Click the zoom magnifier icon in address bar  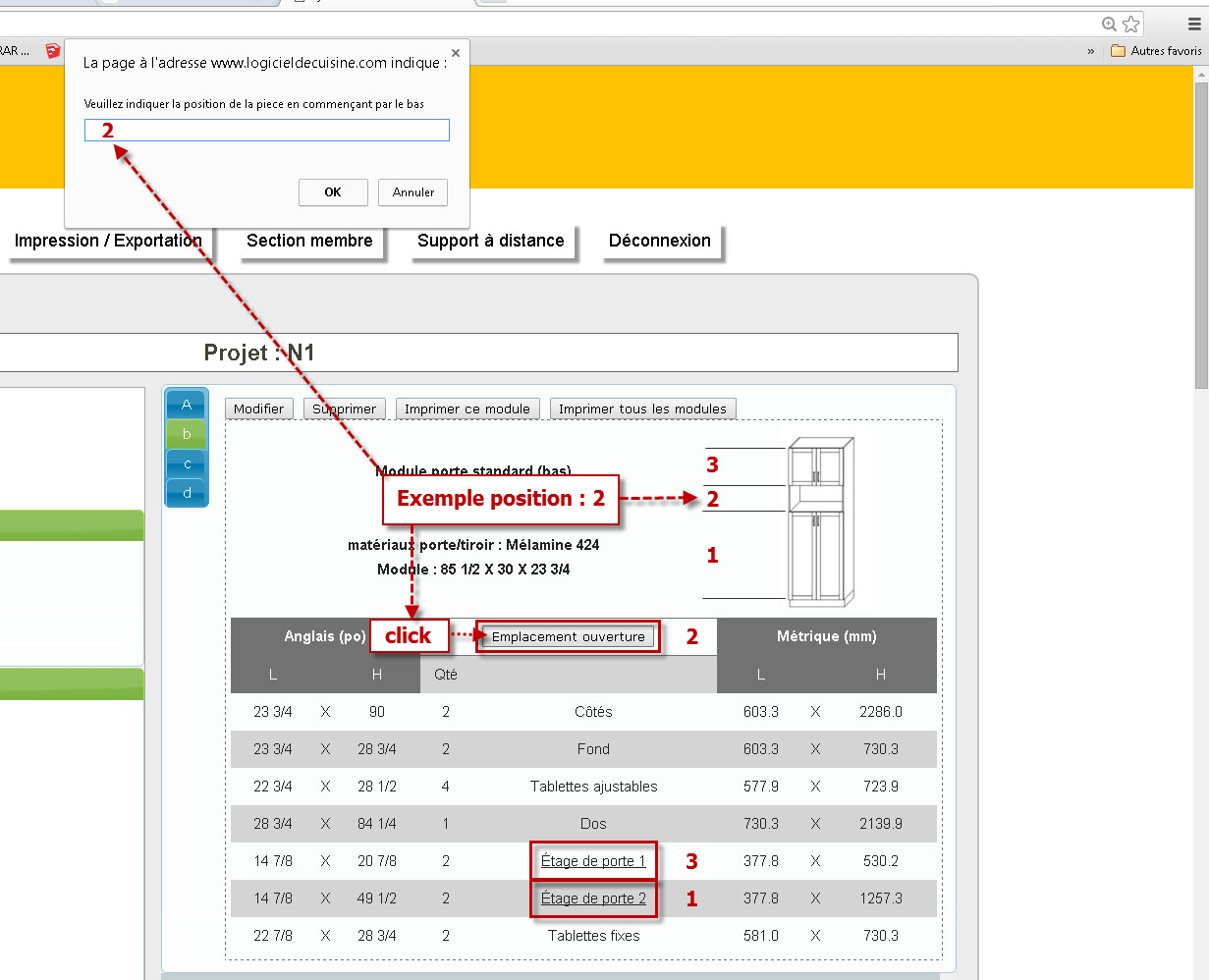click(1109, 25)
